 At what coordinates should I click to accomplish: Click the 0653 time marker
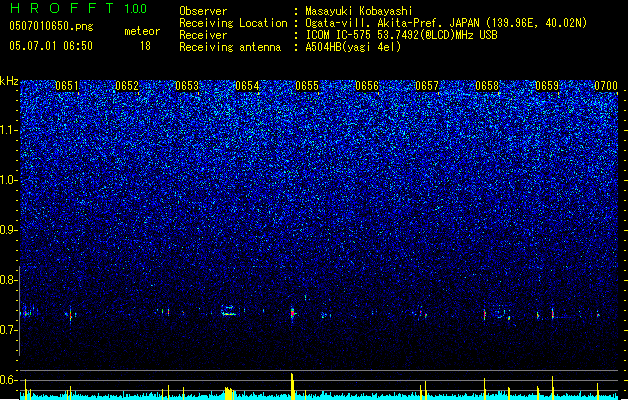187,86
